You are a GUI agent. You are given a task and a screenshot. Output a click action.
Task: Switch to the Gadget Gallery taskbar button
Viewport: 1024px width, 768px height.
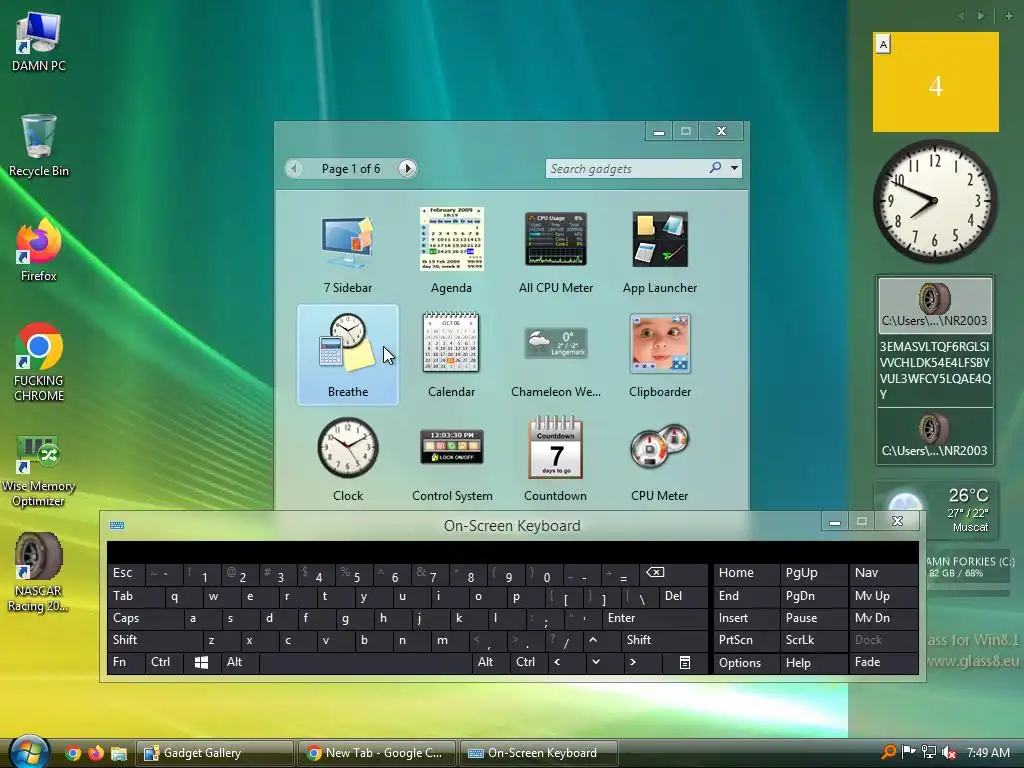(x=214, y=753)
